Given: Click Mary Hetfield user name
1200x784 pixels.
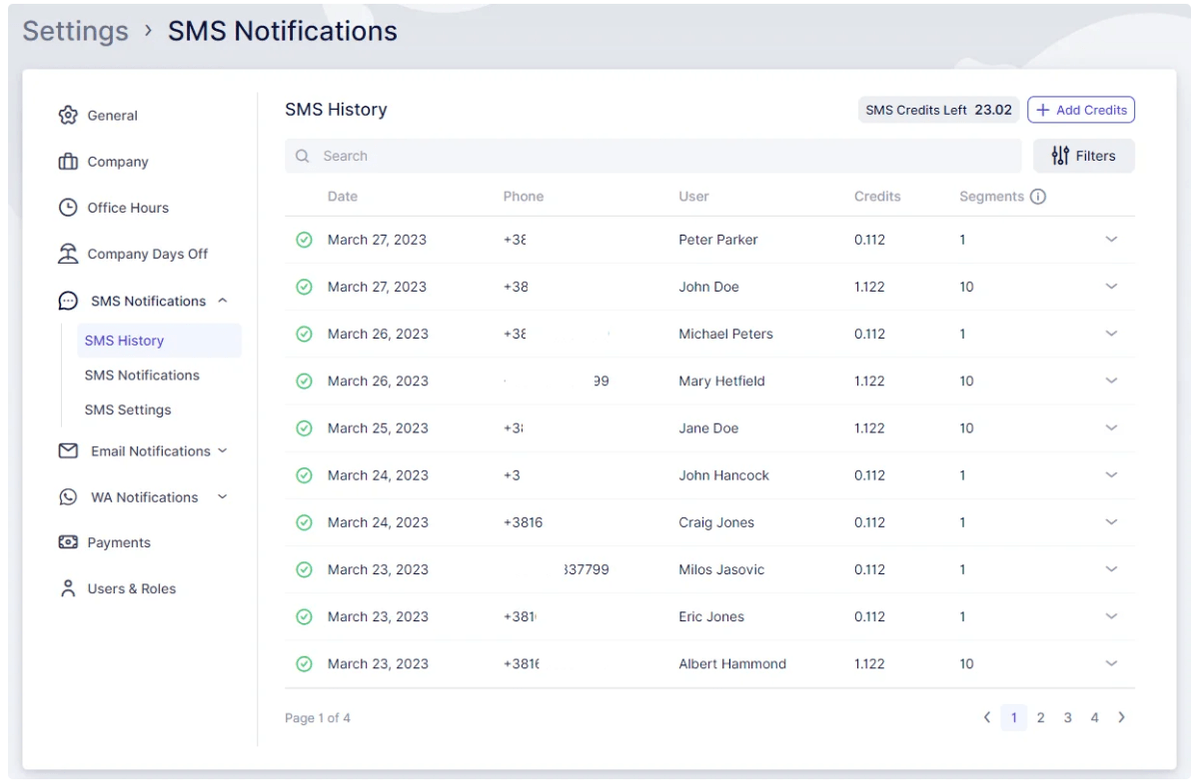Looking at the screenshot, I should (722, 381).
